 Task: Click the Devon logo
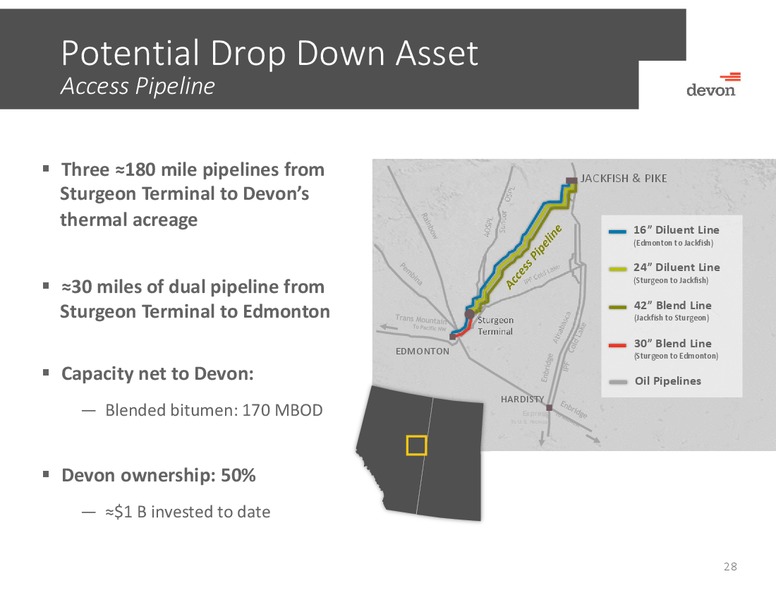(712, 85)
